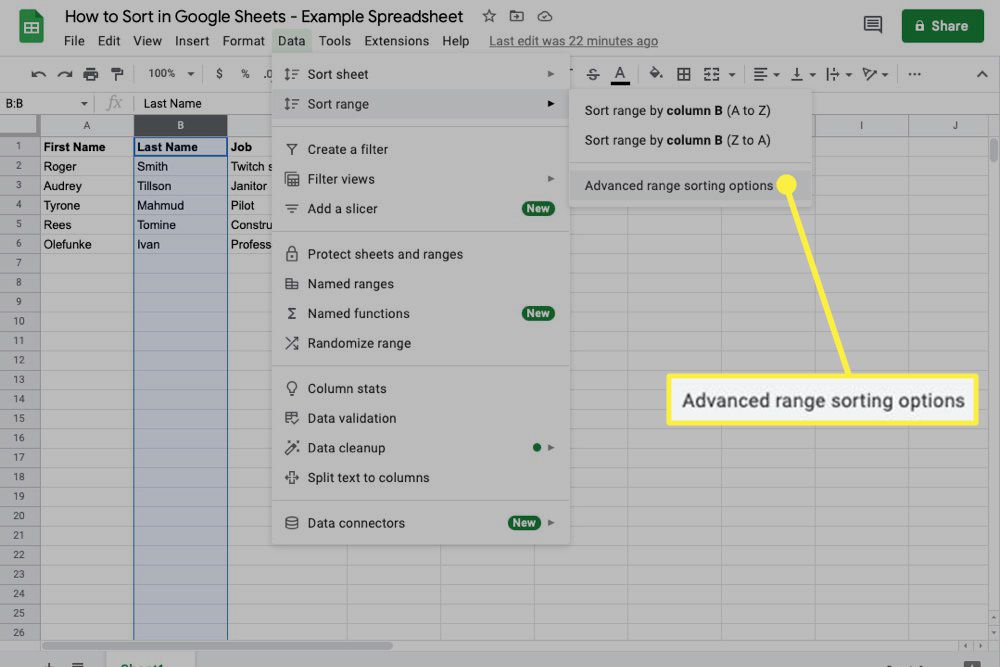Select column B header
This screenshot has width=1000, height=667.
point(180,126)
